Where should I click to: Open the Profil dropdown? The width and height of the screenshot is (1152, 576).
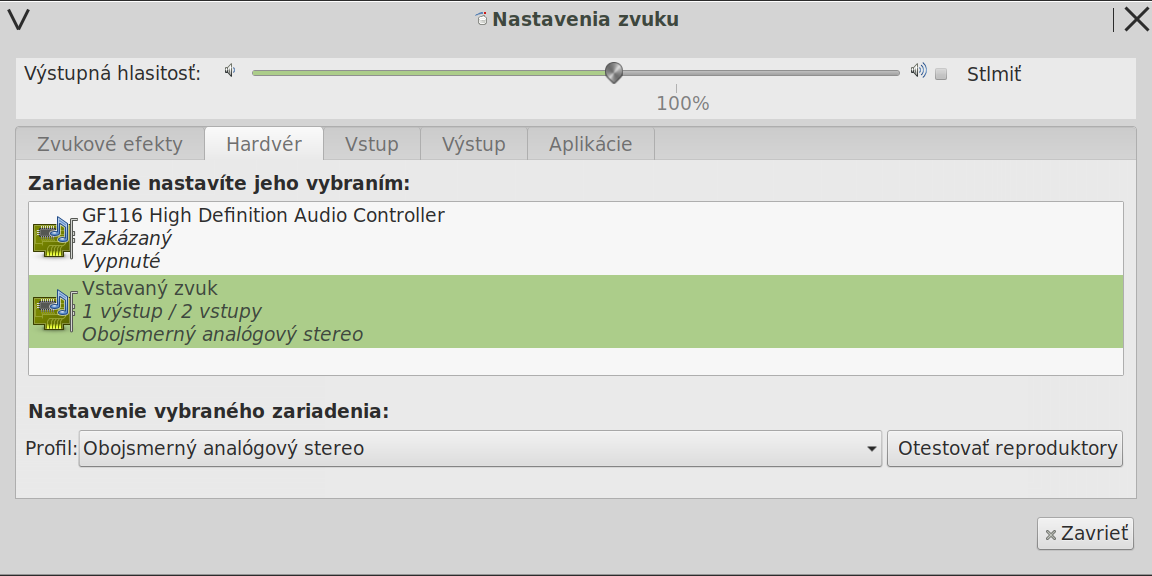(x=480, y=449)
